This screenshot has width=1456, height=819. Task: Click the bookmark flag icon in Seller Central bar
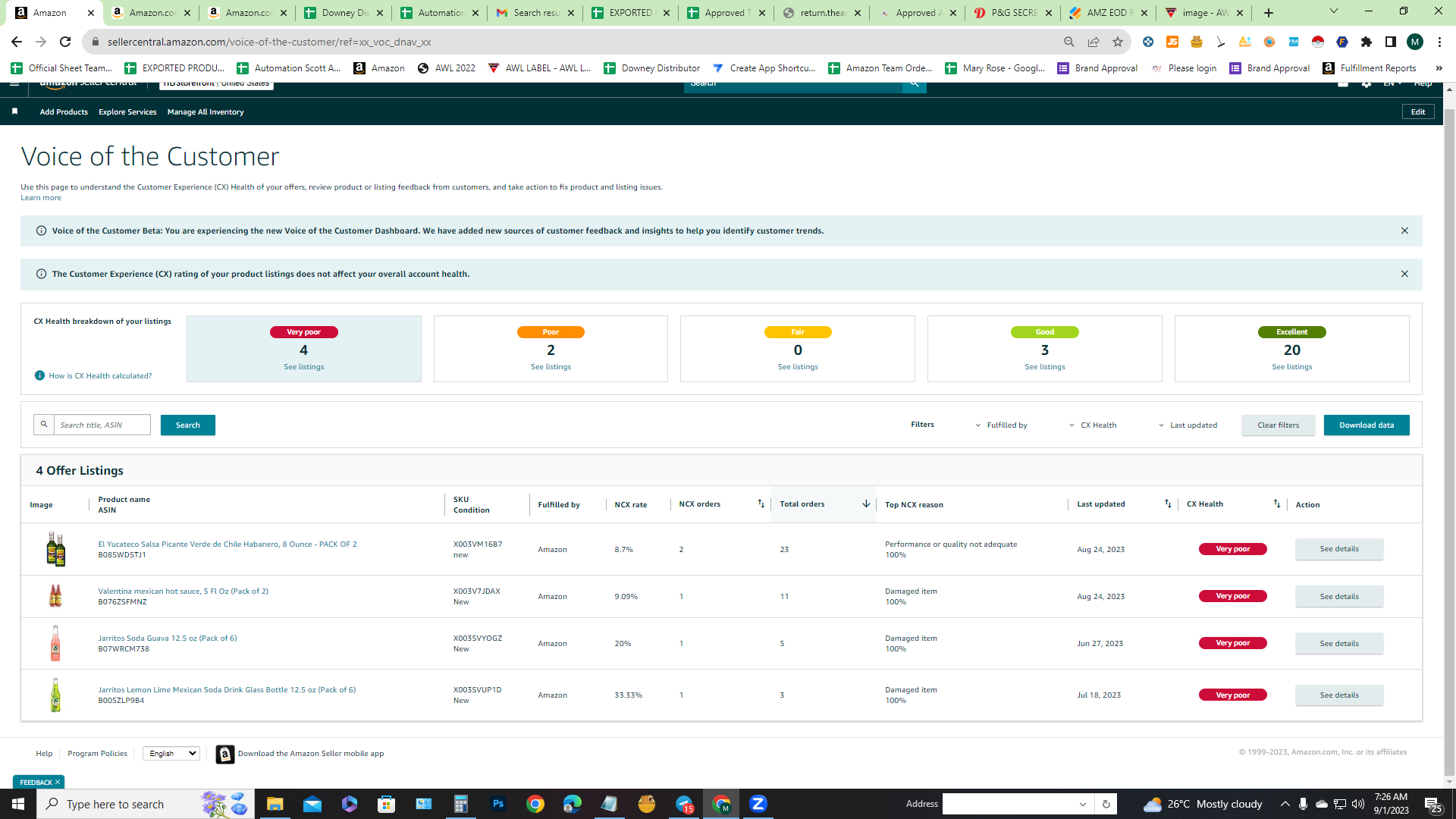(x=14, y=111)
